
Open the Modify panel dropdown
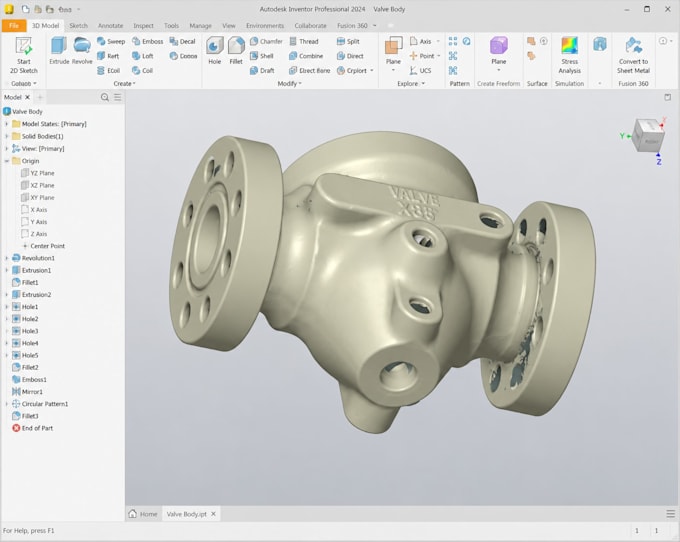(x=289, y=83)
